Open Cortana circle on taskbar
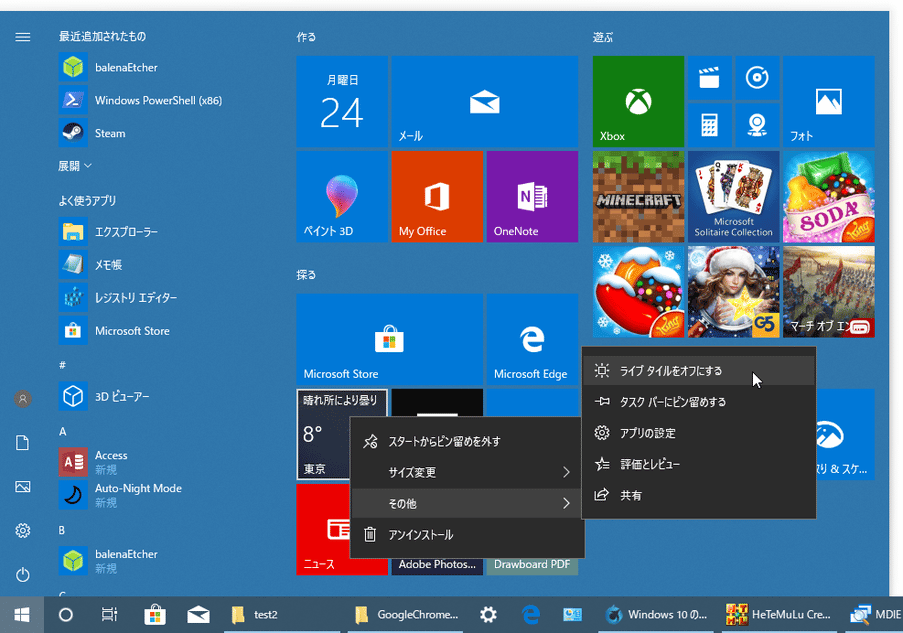Image resolution: width=903 pixels, height=633 pixels. [66, 615]
